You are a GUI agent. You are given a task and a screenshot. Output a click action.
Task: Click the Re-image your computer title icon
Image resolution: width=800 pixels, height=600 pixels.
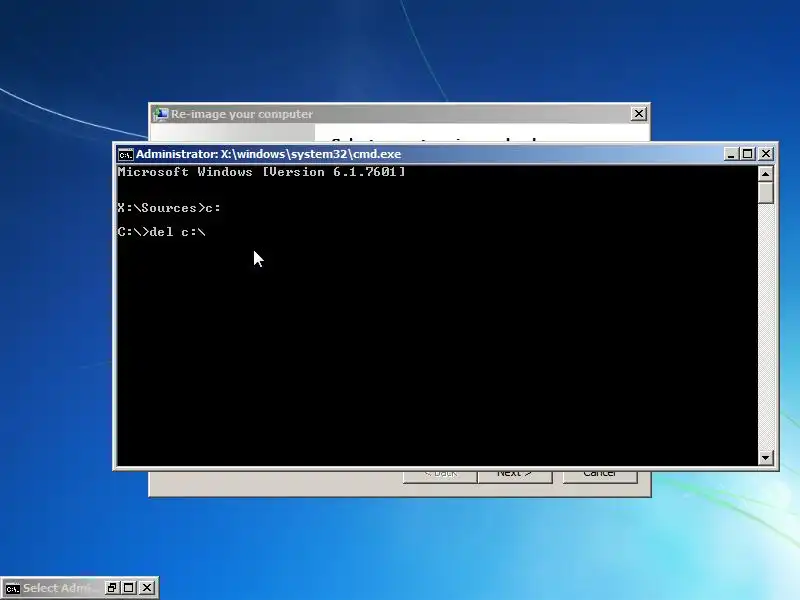(160, 114)
